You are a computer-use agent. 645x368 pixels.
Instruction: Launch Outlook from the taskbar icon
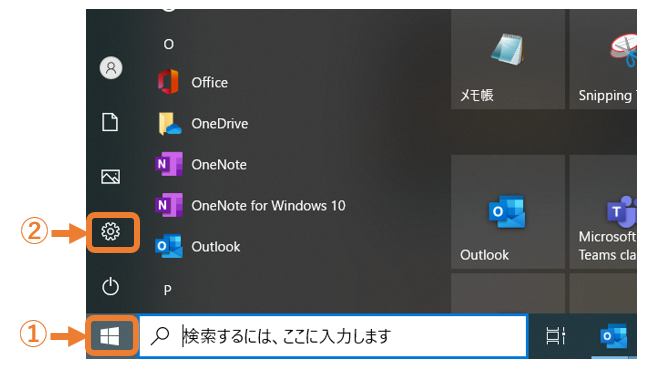pos(614,336)
